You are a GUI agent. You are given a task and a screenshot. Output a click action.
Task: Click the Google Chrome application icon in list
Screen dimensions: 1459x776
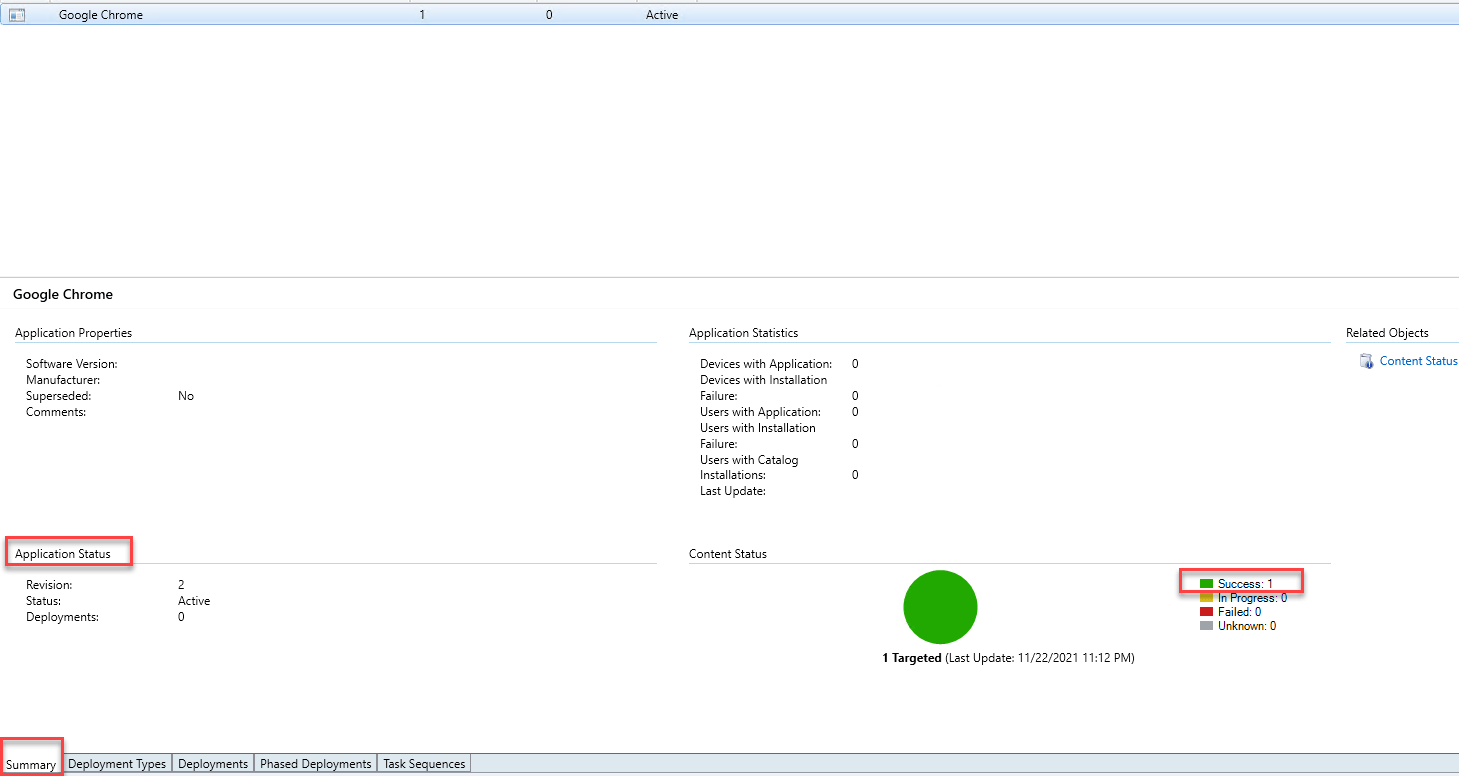pyautogui.click(x=17, y=15)
